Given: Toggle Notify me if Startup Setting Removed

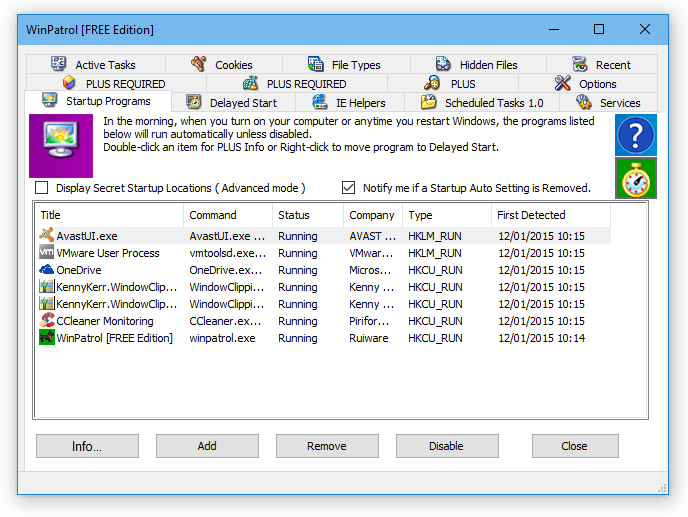Looking at the screenshot, I should coord(348,188).
